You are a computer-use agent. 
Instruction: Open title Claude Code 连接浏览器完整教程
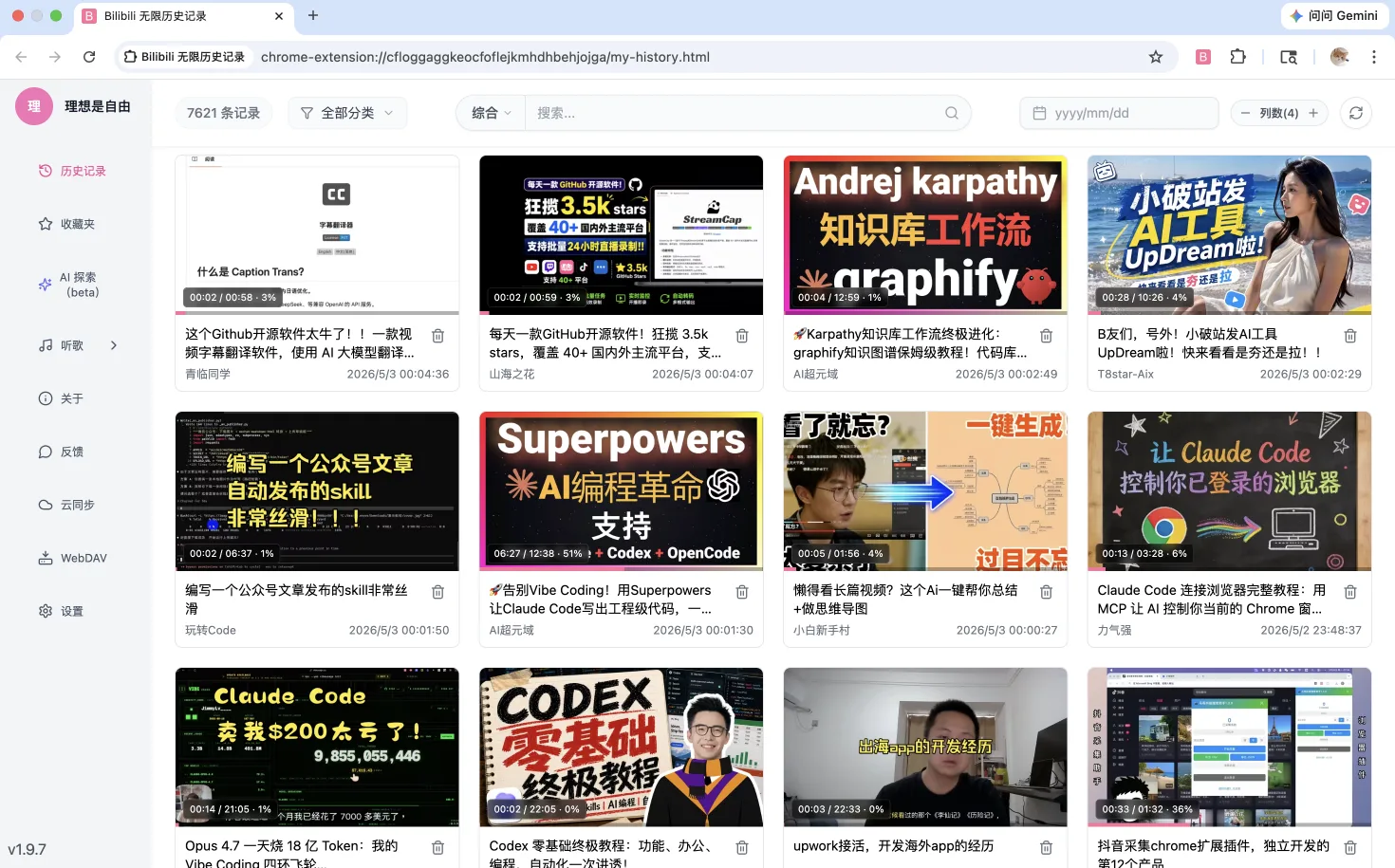(1212, 600)
